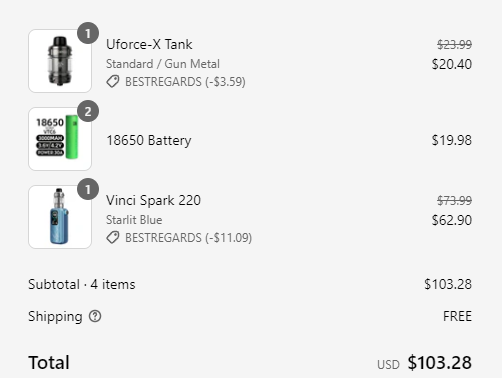Image resolution: width=502 pixels, height=378 pixels.
Task: Click the discount tag icon under Uforce-X Tank
Action: pos(113,81)
